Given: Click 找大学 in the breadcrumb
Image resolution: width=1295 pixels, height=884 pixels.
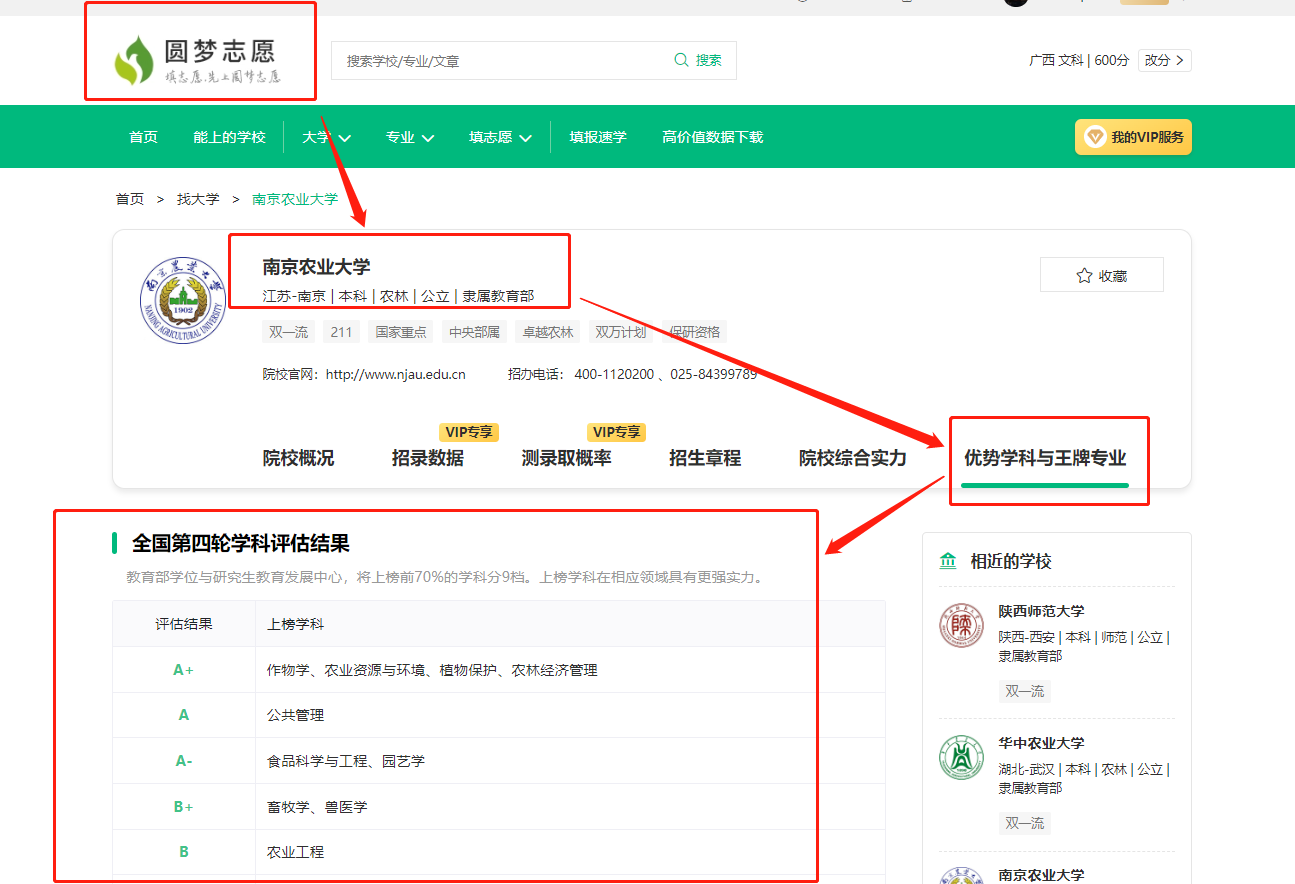Looking at the screenshot, I should coord(198,199).
